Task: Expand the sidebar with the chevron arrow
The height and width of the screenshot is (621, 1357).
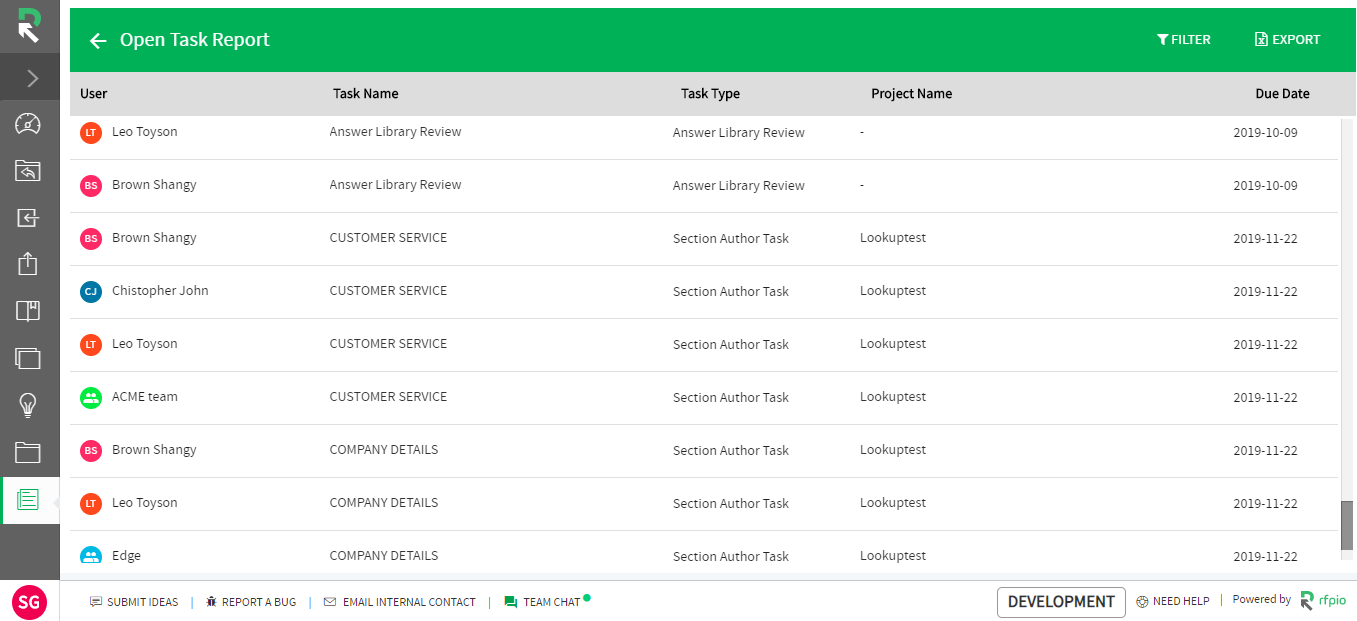Action: click(32, 78)
